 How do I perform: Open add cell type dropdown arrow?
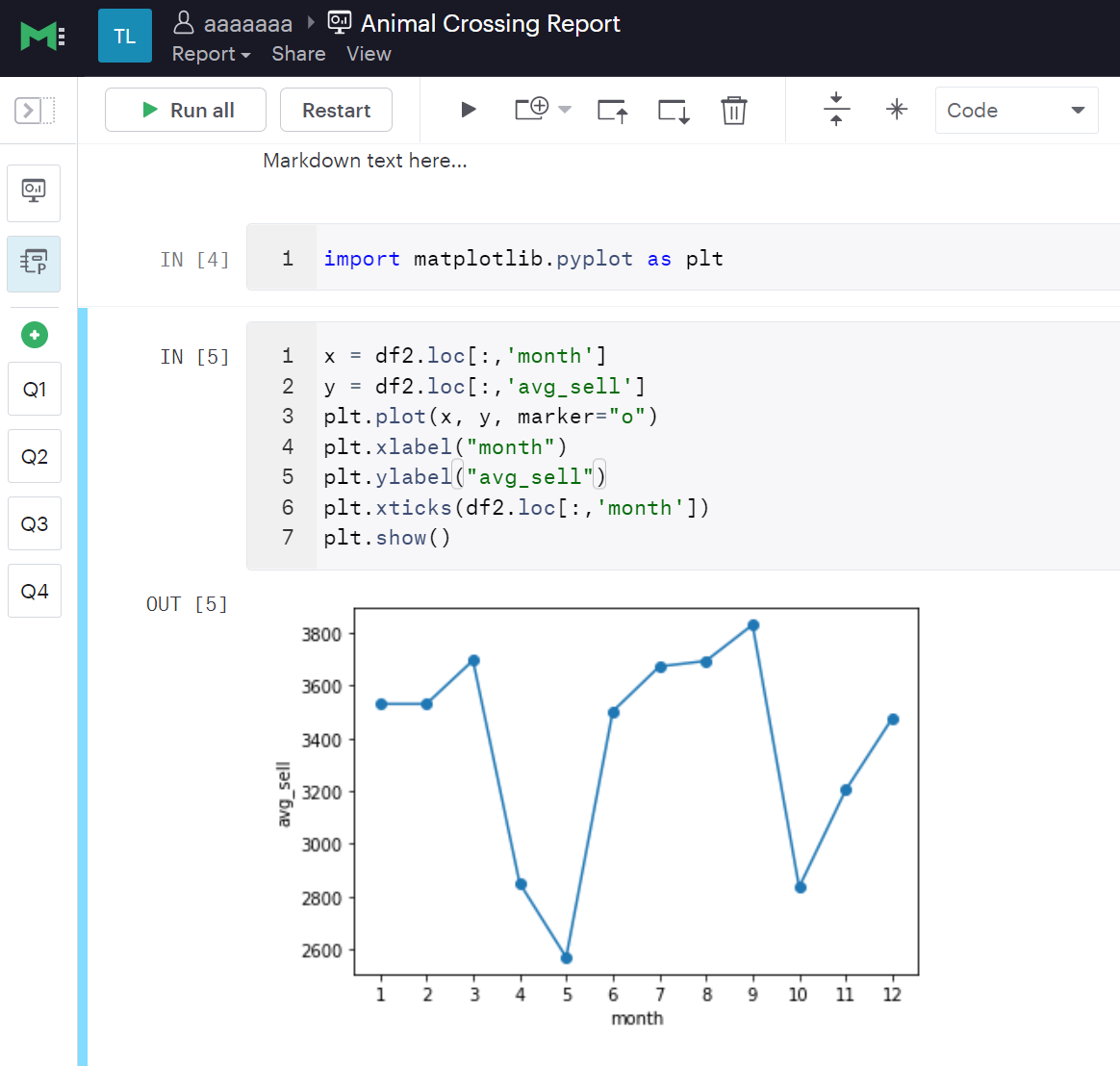click(x=564, y=110)
